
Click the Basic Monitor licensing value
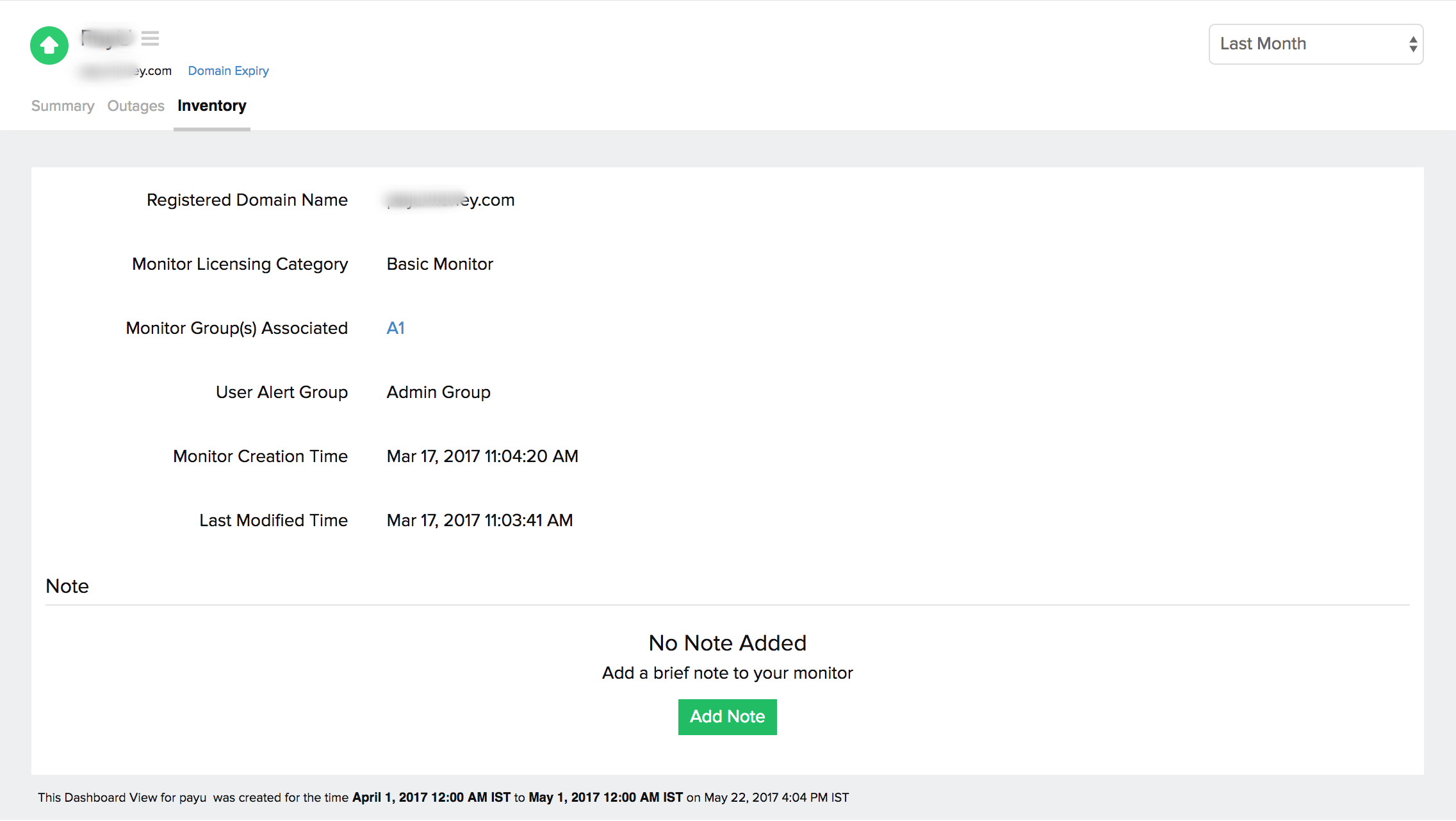pyautogui.click(x=439, y=264)
